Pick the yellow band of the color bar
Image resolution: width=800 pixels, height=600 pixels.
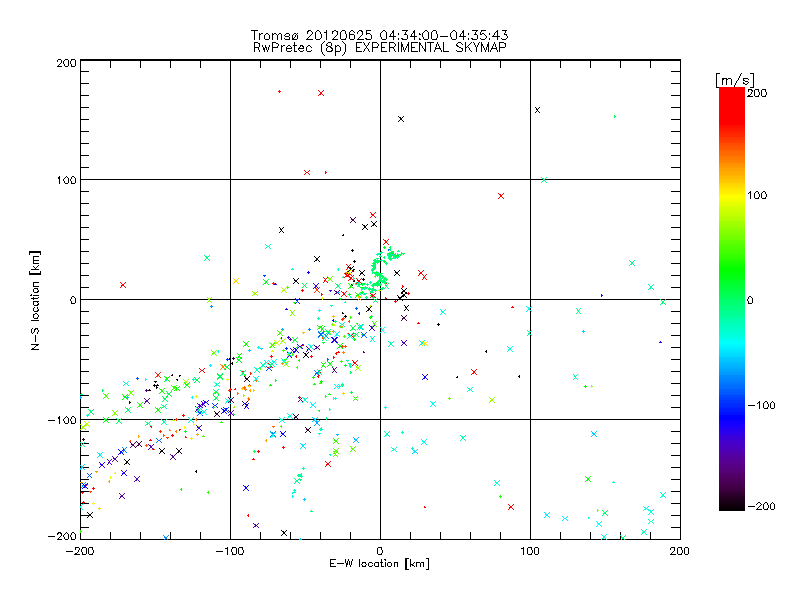732,195
